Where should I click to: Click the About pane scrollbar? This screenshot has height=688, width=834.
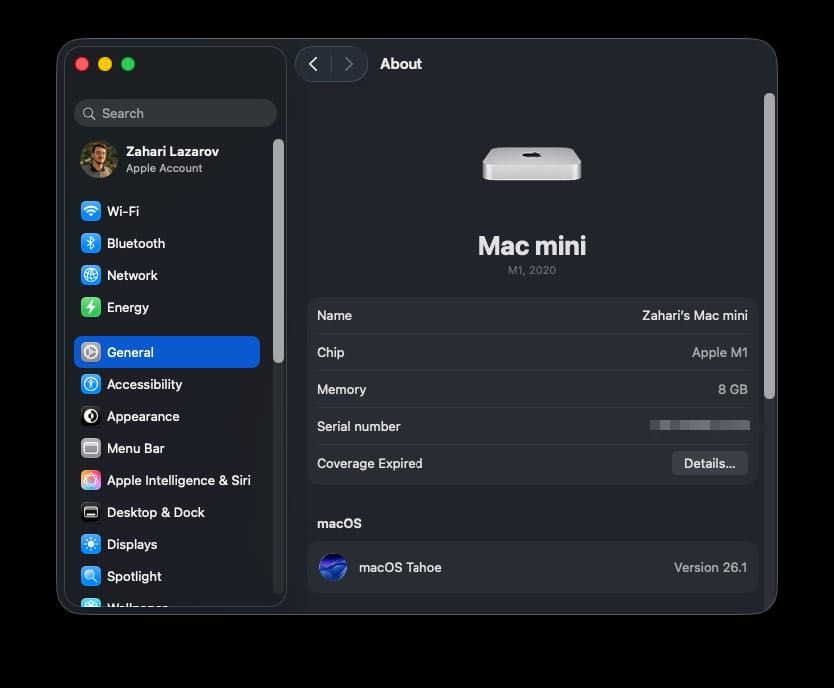pyautogui.click(x=769, y=246)
